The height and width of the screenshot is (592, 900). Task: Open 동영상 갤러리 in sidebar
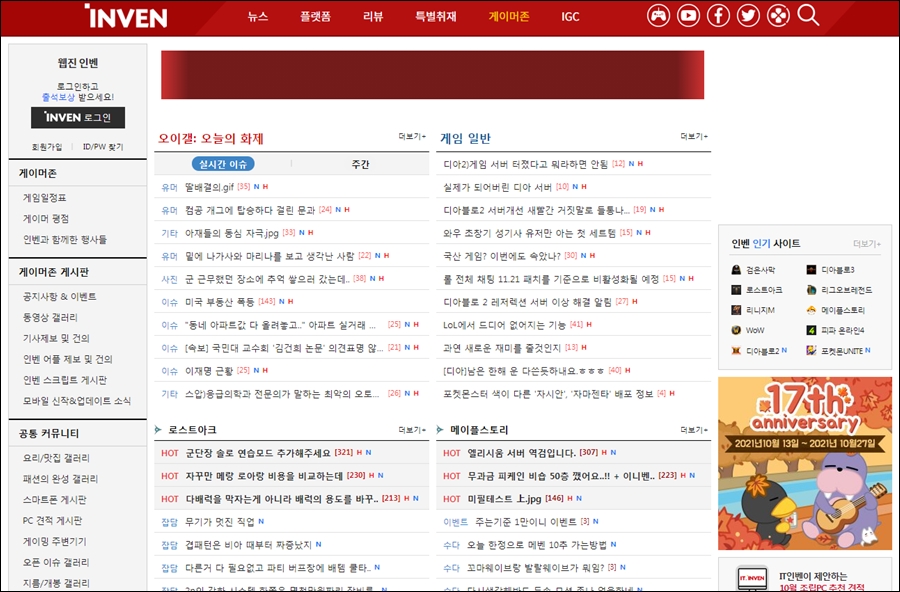(50, 317)
